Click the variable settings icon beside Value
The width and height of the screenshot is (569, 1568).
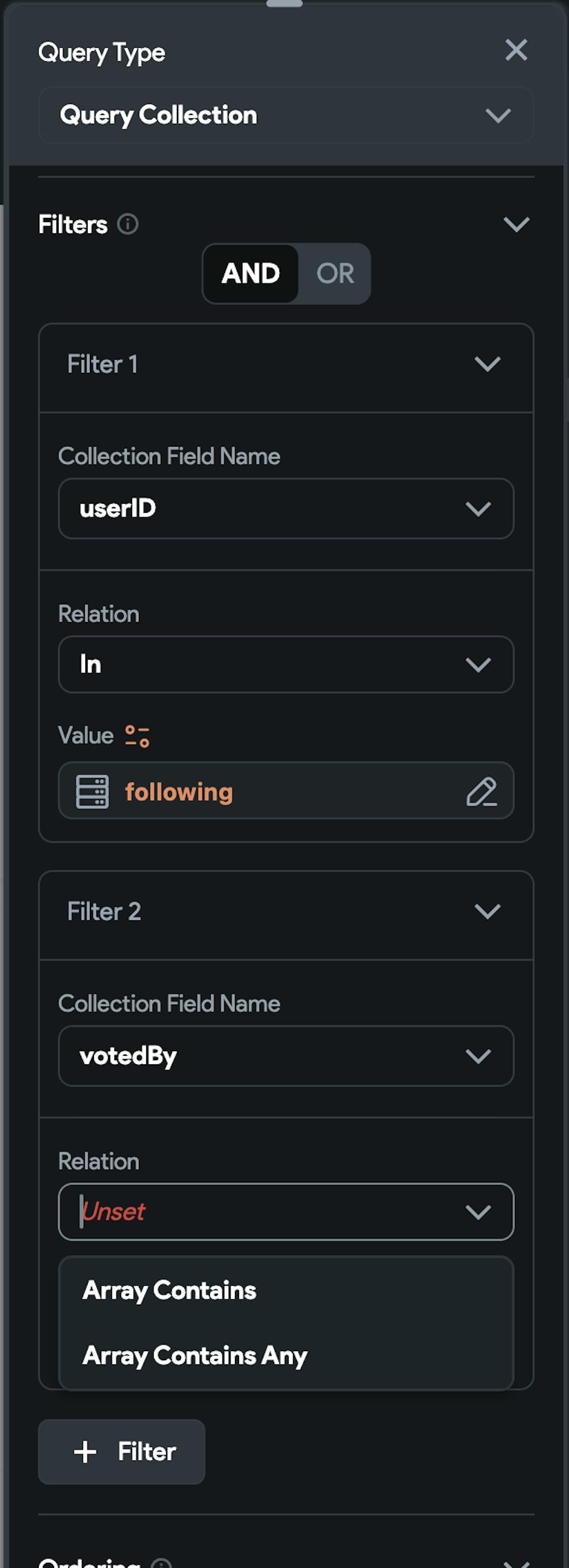tap(138, 736)
